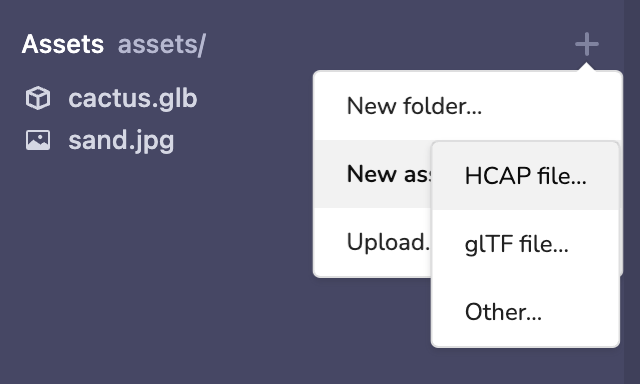Viewport: 640px width, 384px height.
Task: Click blank space right of glTF file...
Action: pos(594,244)
